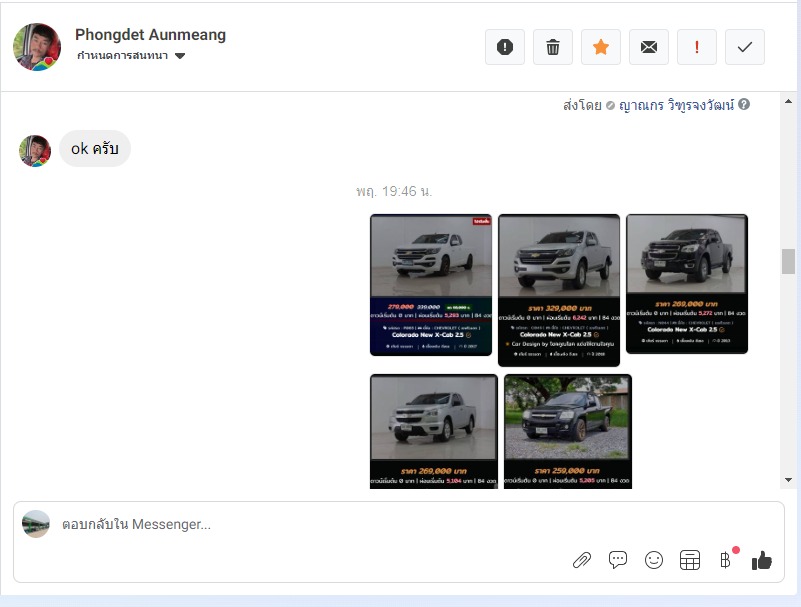
Task: Click the chat scrollbar thumb
Action: 788,261
